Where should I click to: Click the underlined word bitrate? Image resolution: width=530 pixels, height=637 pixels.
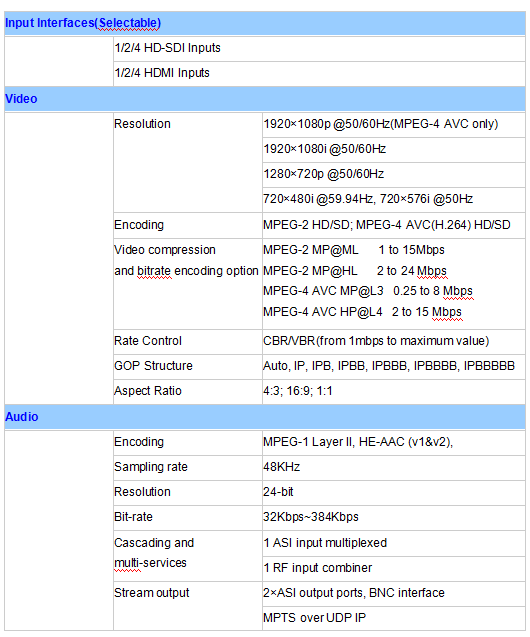coord(154,271)
